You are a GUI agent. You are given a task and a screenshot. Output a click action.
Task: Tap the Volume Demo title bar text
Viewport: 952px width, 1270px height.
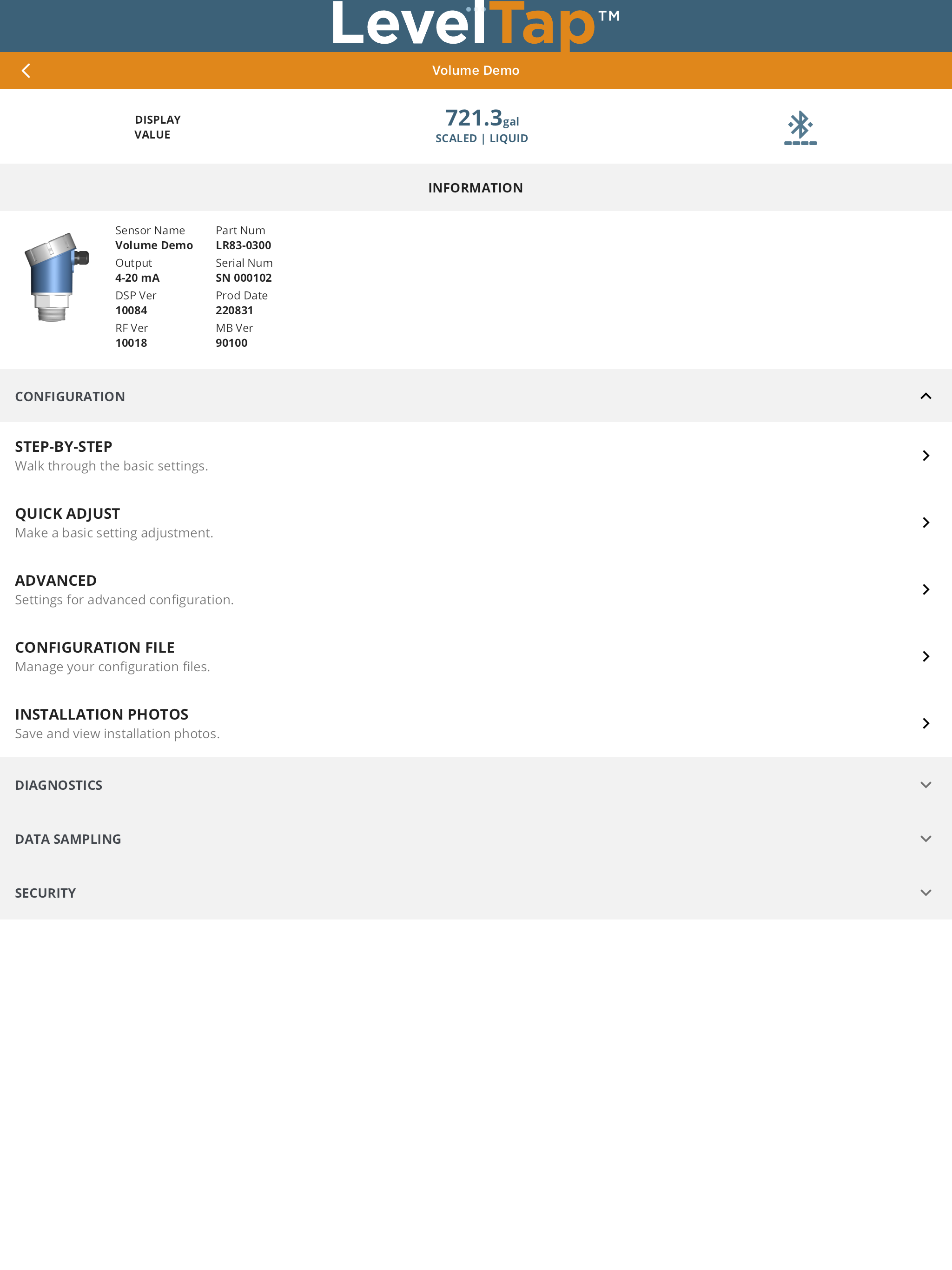476,71
